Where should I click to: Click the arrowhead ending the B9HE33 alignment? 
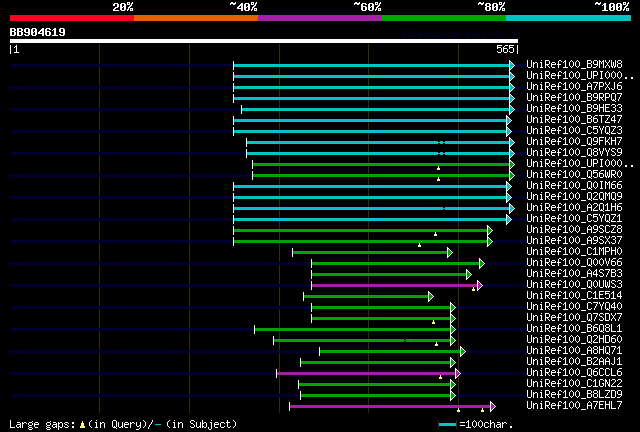click(512, 109)
